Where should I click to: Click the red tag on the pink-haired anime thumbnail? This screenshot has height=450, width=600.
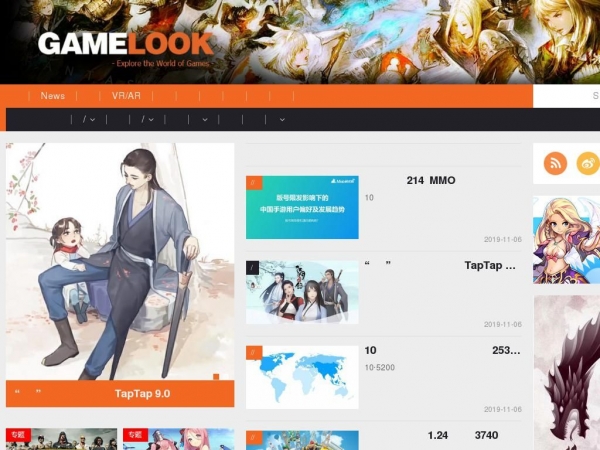pyautogui.click(x=135, y=435)
